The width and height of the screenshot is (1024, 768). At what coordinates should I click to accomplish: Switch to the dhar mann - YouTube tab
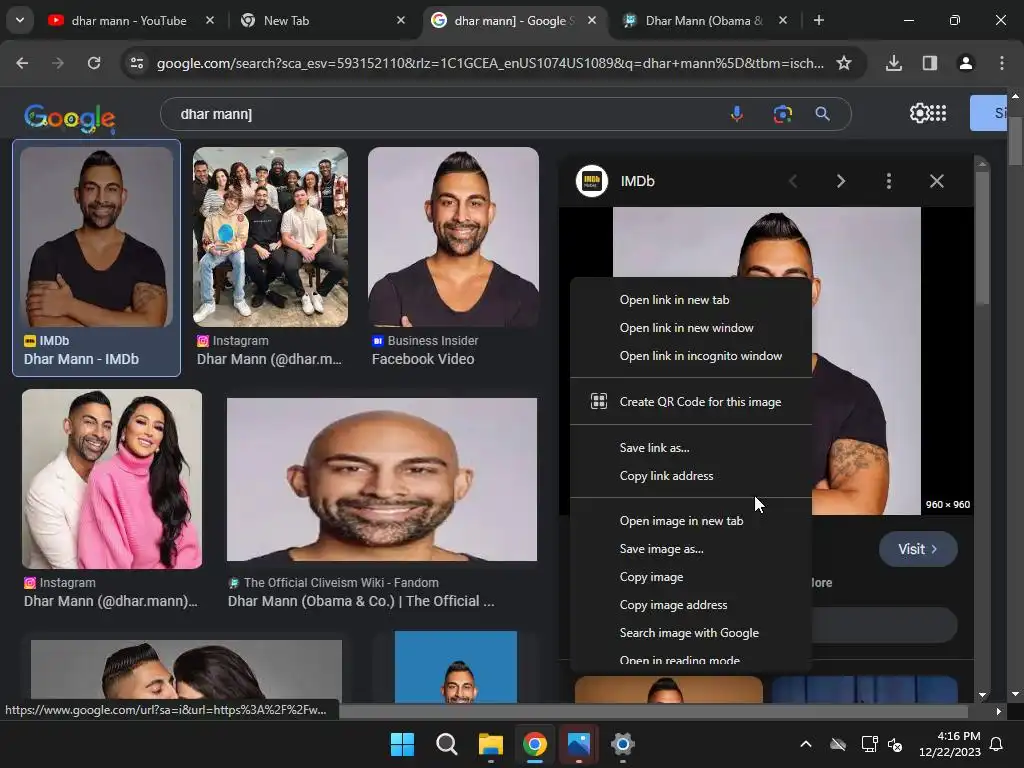(129, 20)
